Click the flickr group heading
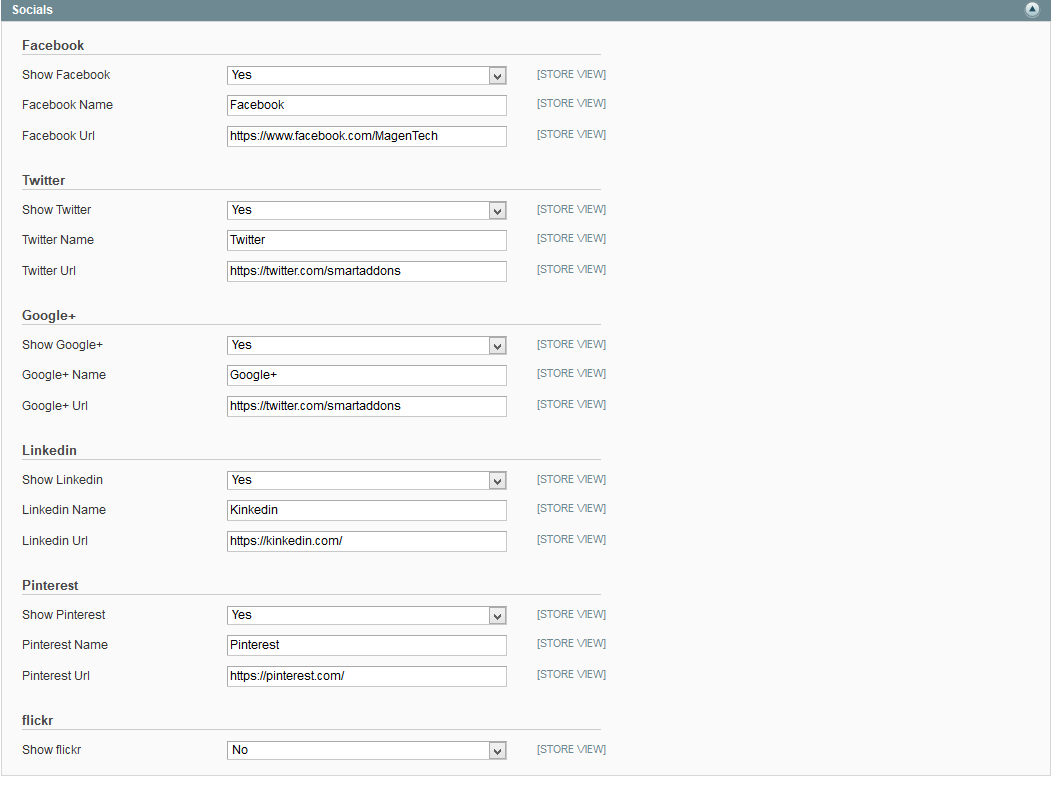1052x785 pixels. [x=38, y=719]
